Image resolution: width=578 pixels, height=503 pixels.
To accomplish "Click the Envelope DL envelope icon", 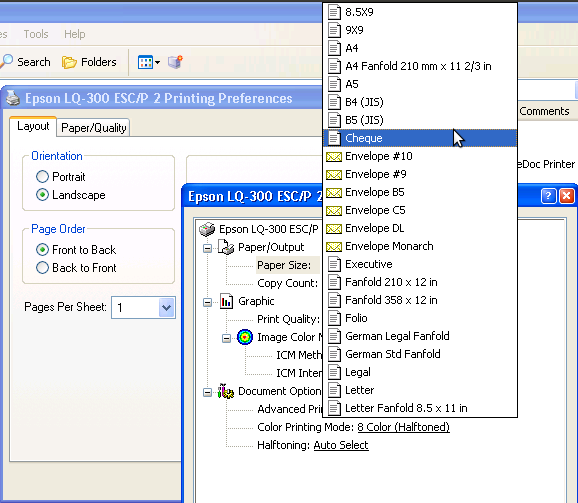I will point(334,229).
